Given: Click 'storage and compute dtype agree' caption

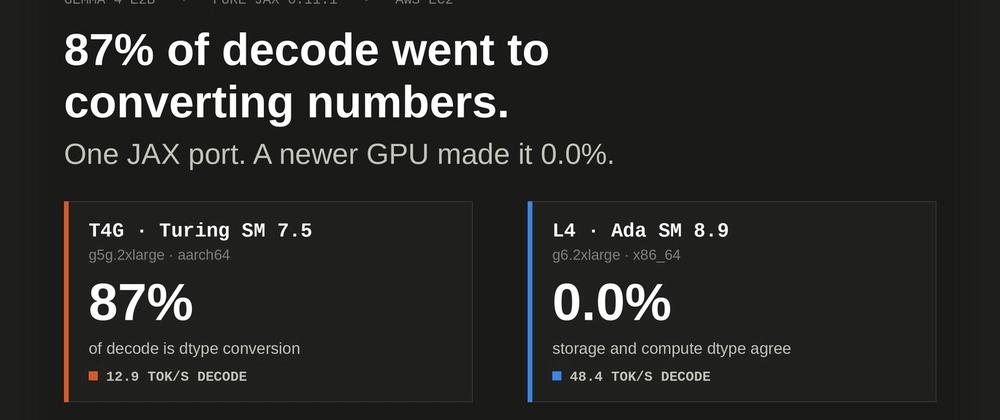Looking at the screenshot, I should [x=671, y=349].
